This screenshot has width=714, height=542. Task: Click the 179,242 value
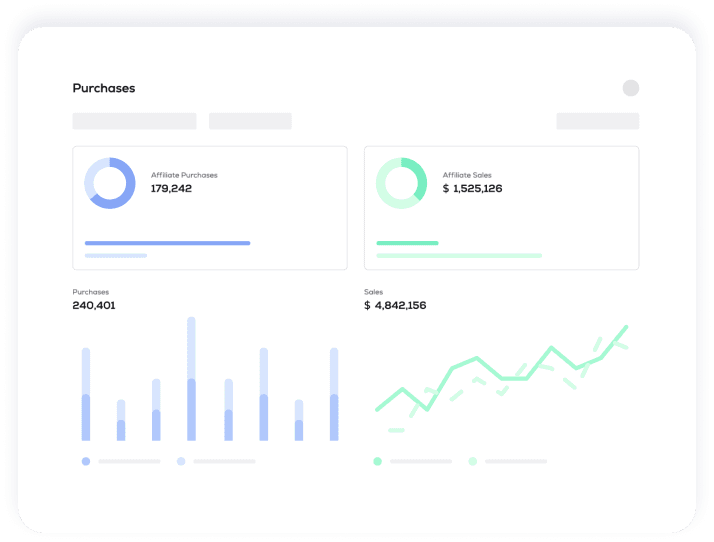pos(171,189)
